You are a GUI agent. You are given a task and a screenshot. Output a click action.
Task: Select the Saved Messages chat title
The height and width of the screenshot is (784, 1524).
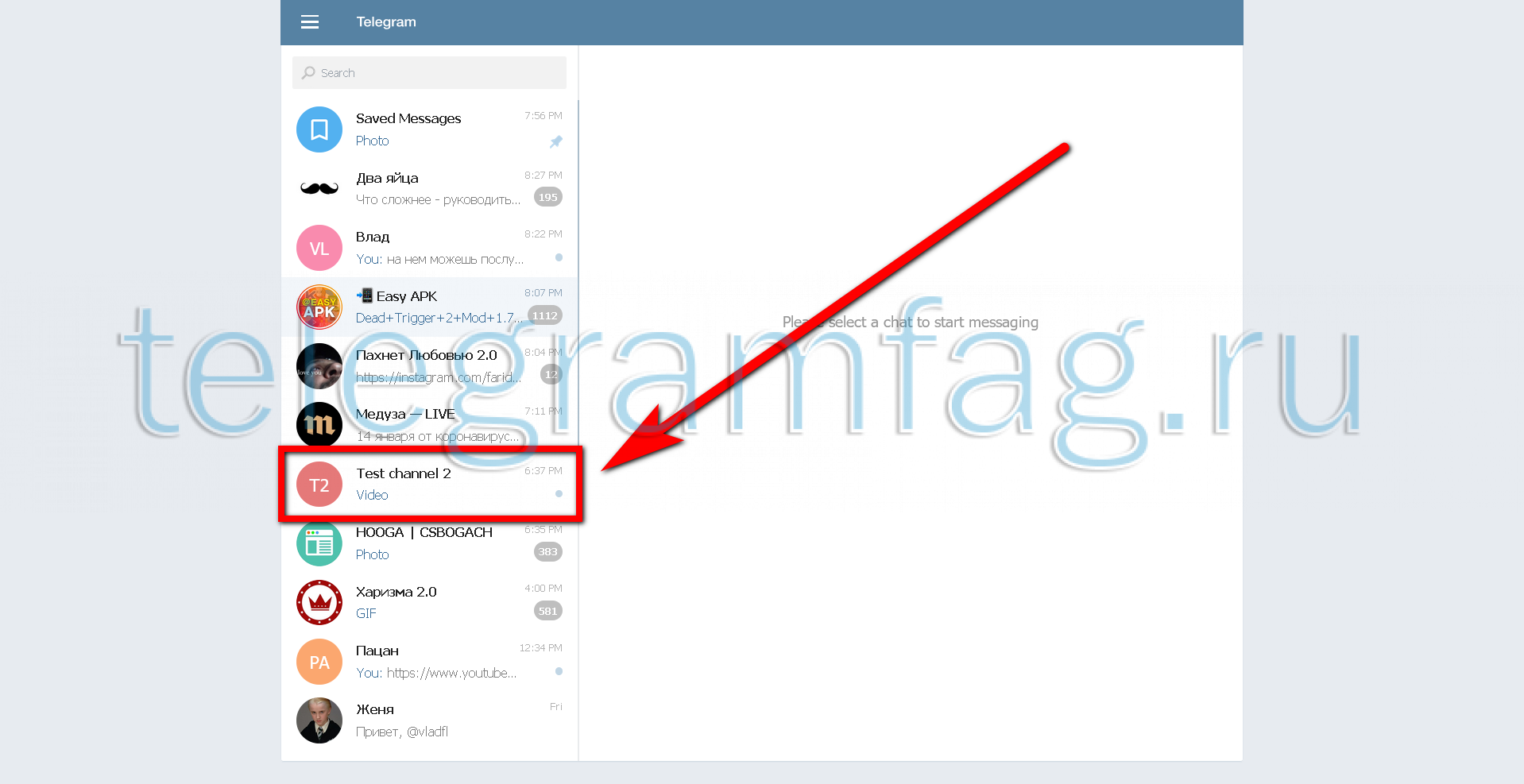tap(408, 118)
